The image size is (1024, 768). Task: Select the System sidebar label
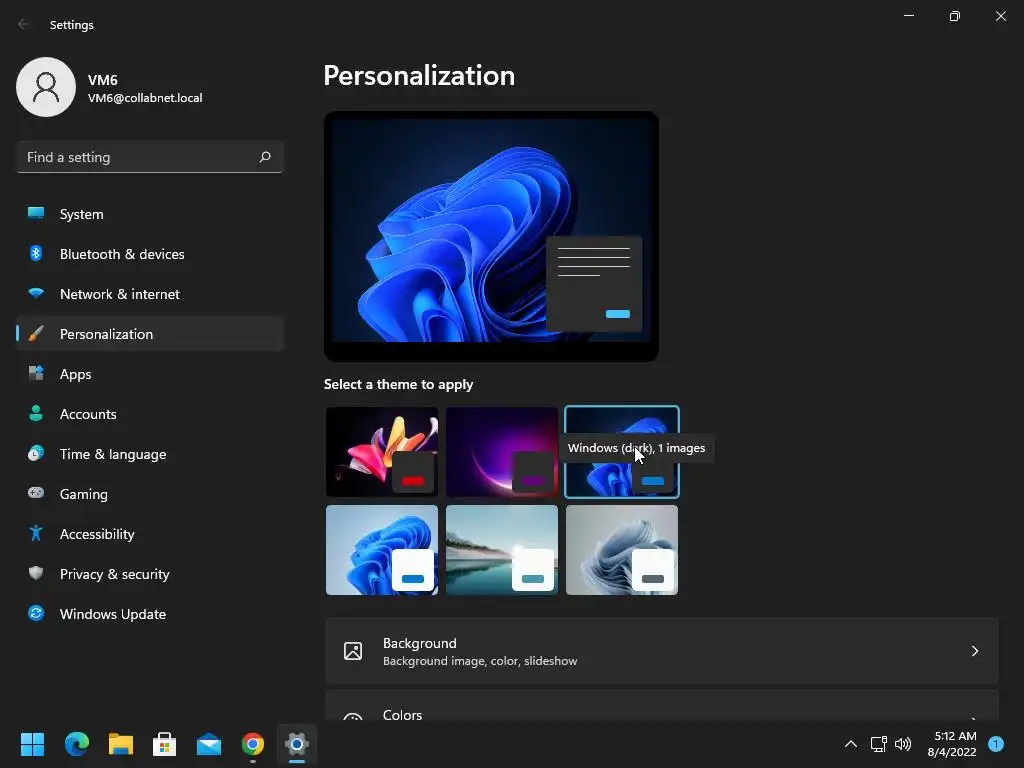[x=82, y=214]
